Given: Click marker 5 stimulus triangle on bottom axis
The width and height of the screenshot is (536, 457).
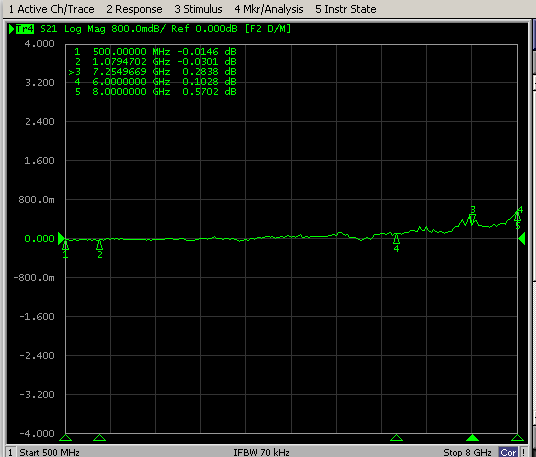Looking at the screenshot, I should pos(517,438).
